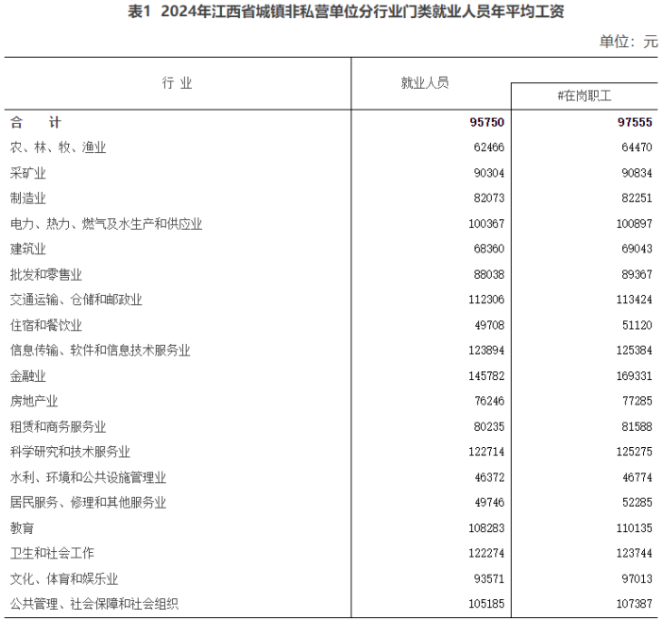The width and height of the screenshot is (662, 620).
Task: Click the value 113424
Action: (634, 299)
